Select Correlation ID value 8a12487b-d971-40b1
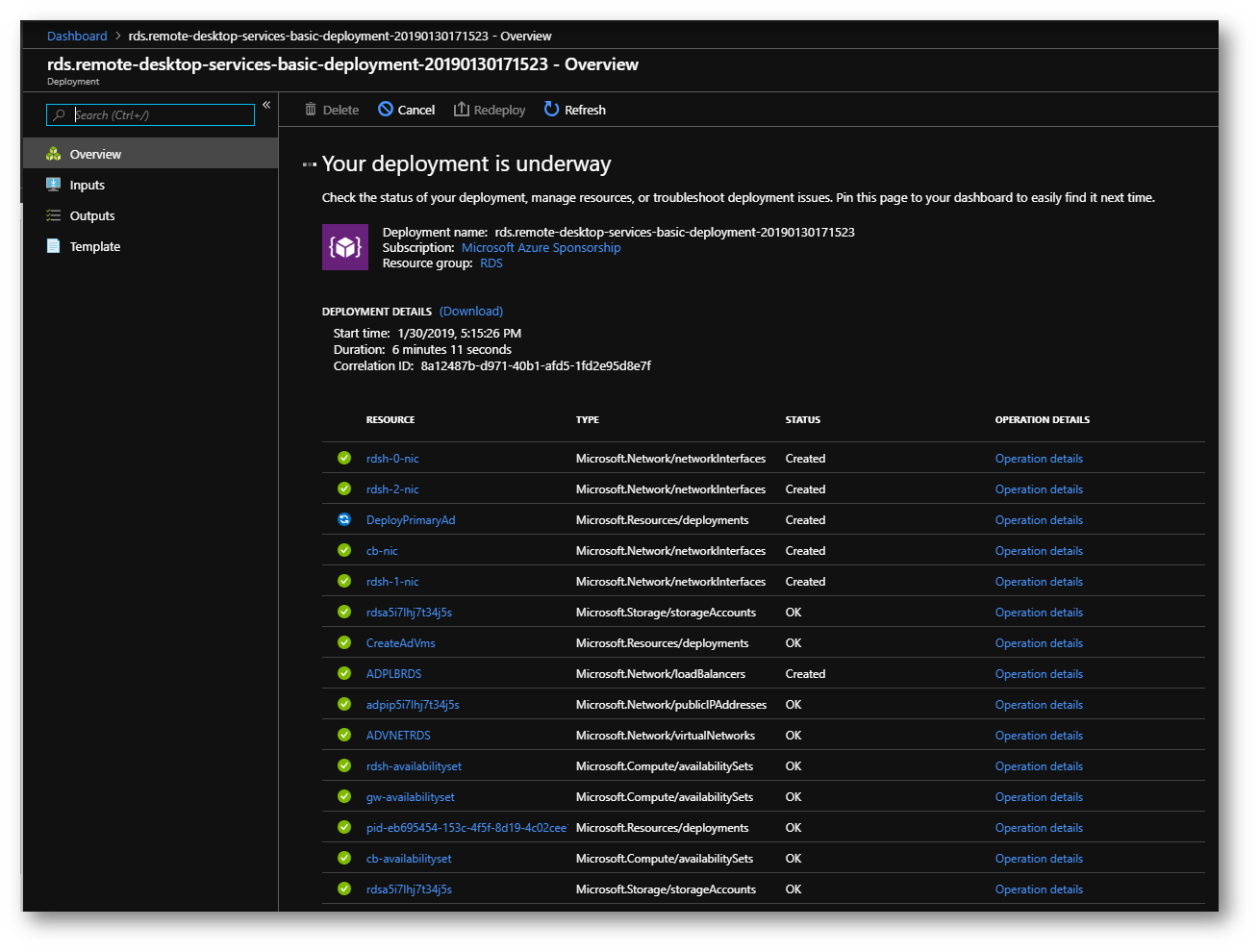Screen dimensions: 1259x952 (x=536, y=365)
